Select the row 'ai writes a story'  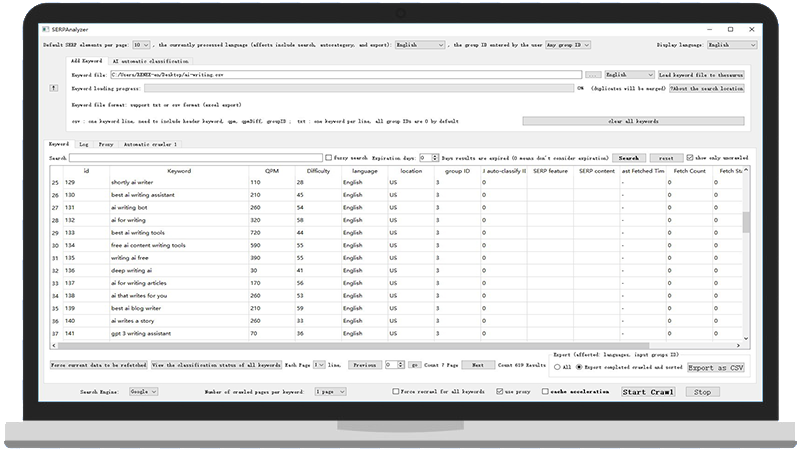(395, 321)
